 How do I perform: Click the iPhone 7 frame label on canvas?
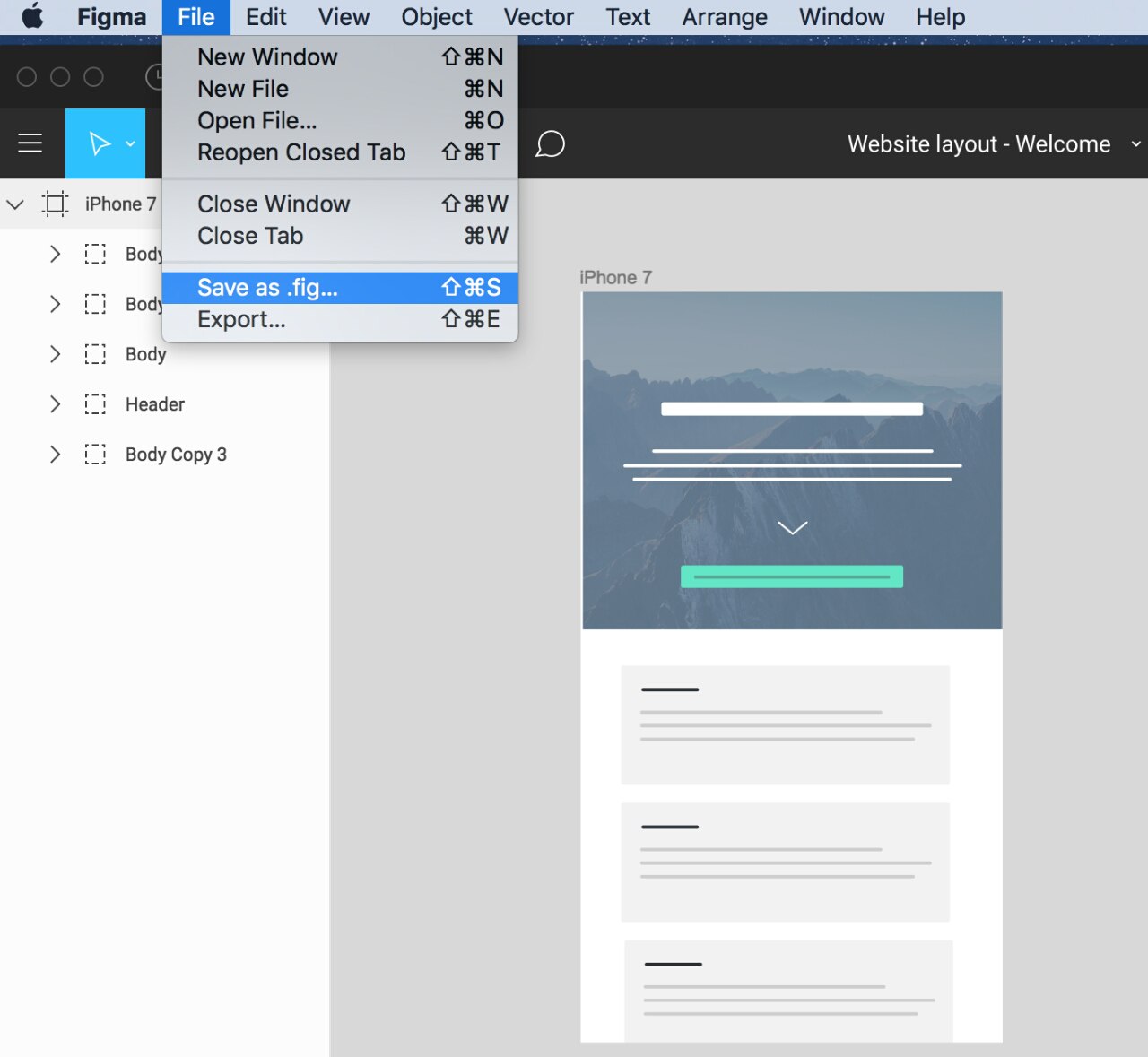pyautogui.click(x=615, y=278)
